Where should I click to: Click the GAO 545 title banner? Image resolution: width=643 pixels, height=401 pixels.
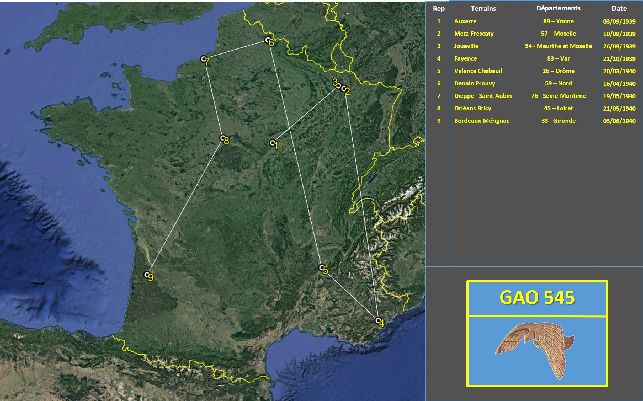click(537, 298)
